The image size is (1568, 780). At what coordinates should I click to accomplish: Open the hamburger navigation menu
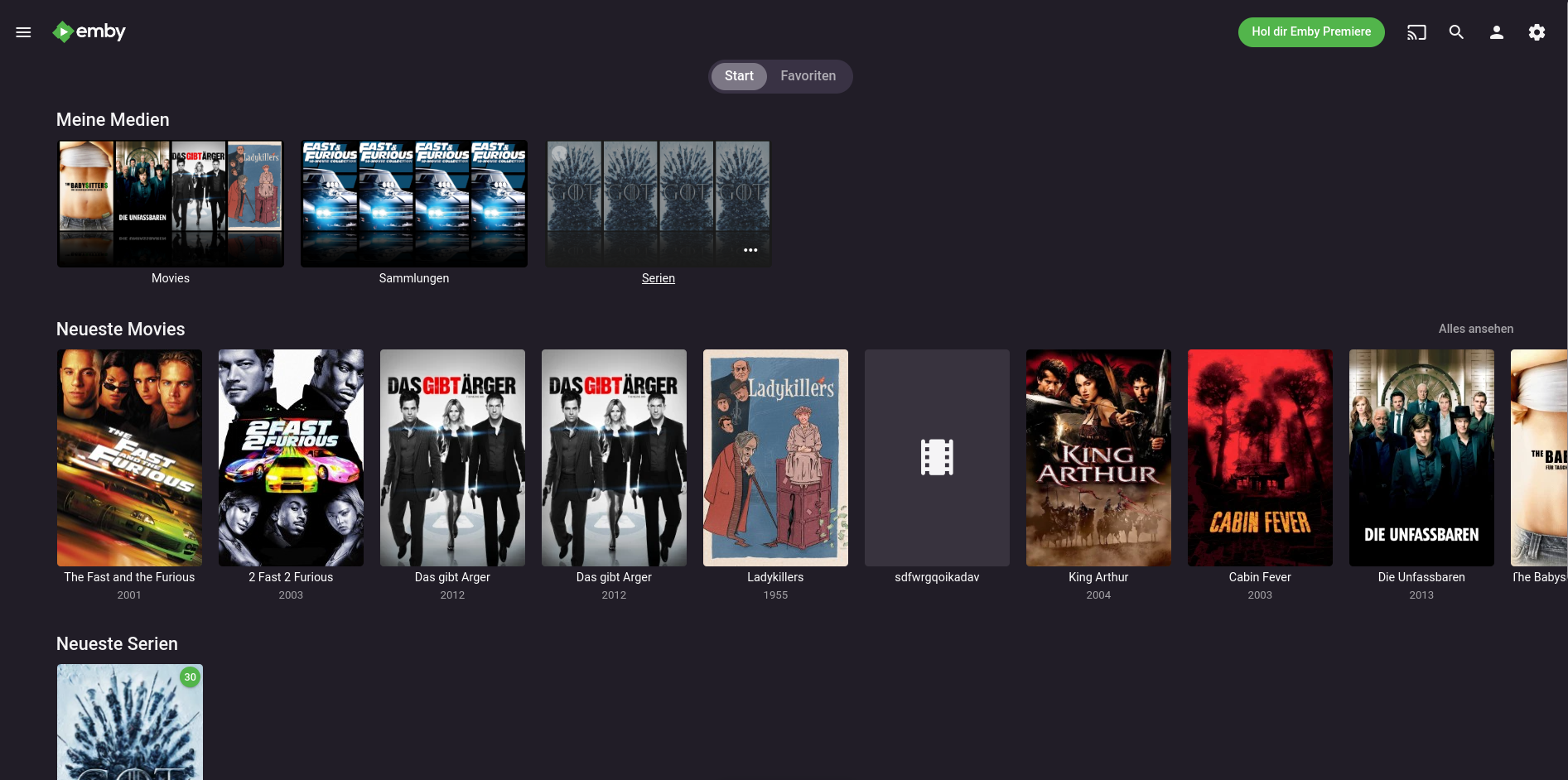(23, 32)
